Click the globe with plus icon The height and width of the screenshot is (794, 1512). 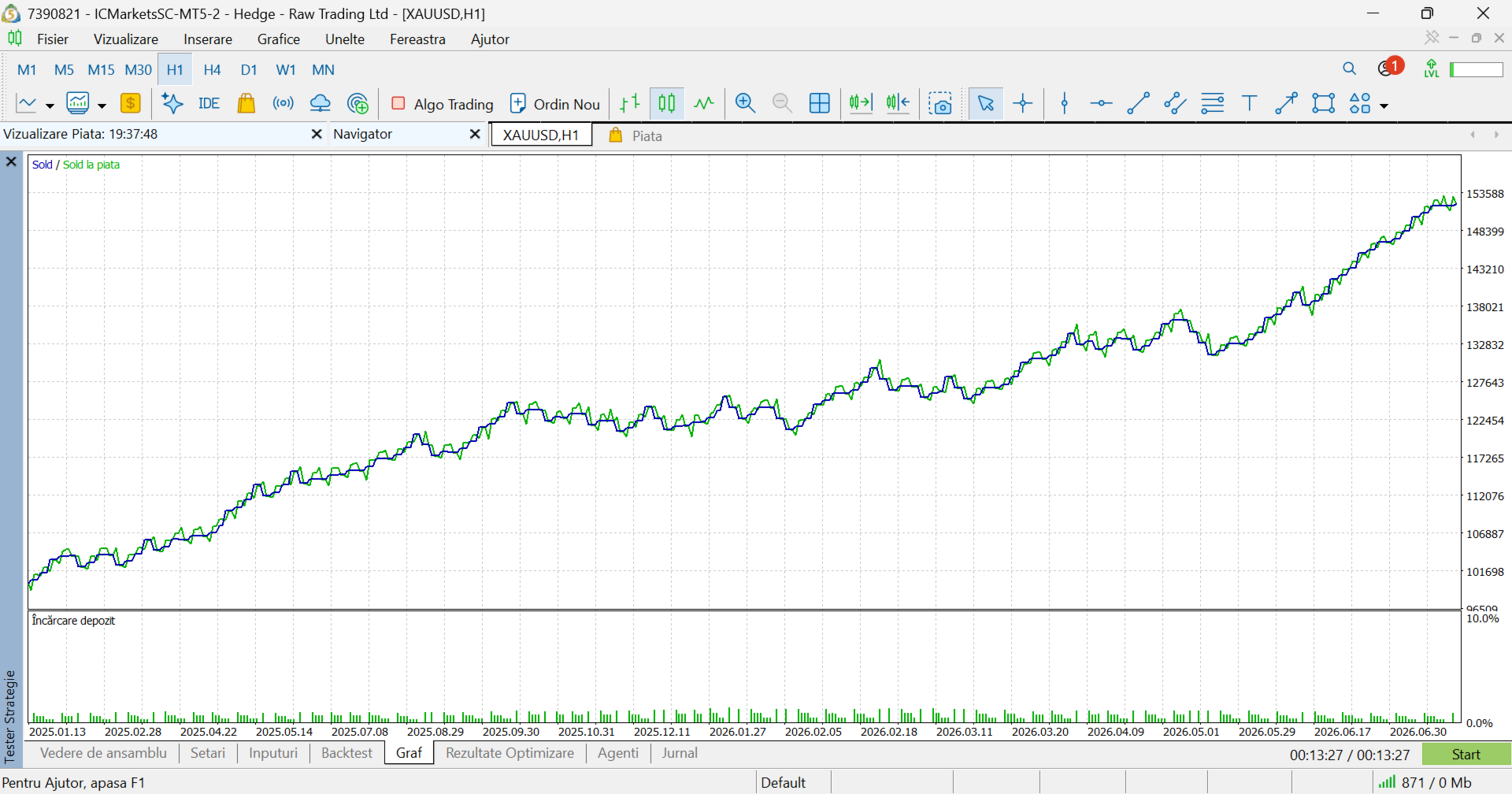358,103
